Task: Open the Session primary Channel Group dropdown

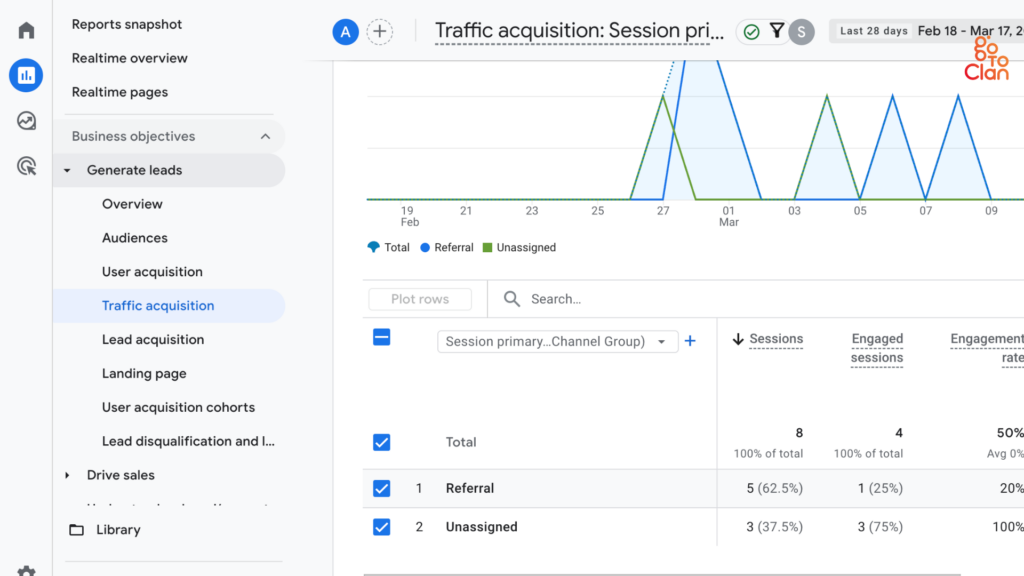Action: (x=557, y=341)
